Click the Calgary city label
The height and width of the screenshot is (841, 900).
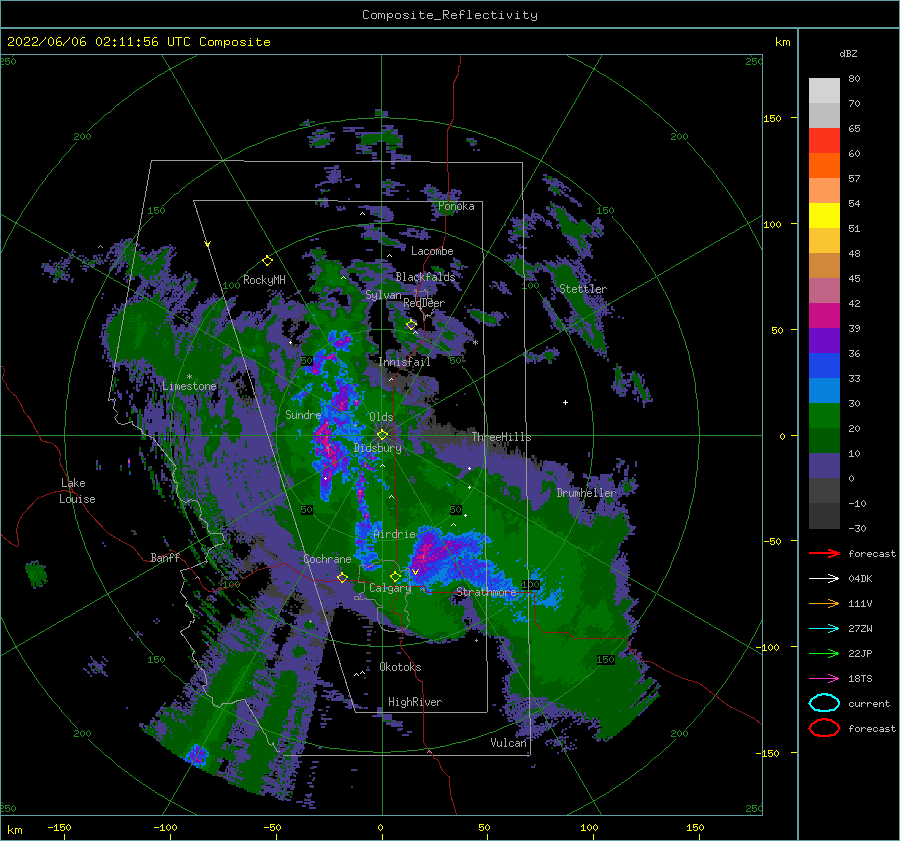point(390,588)
